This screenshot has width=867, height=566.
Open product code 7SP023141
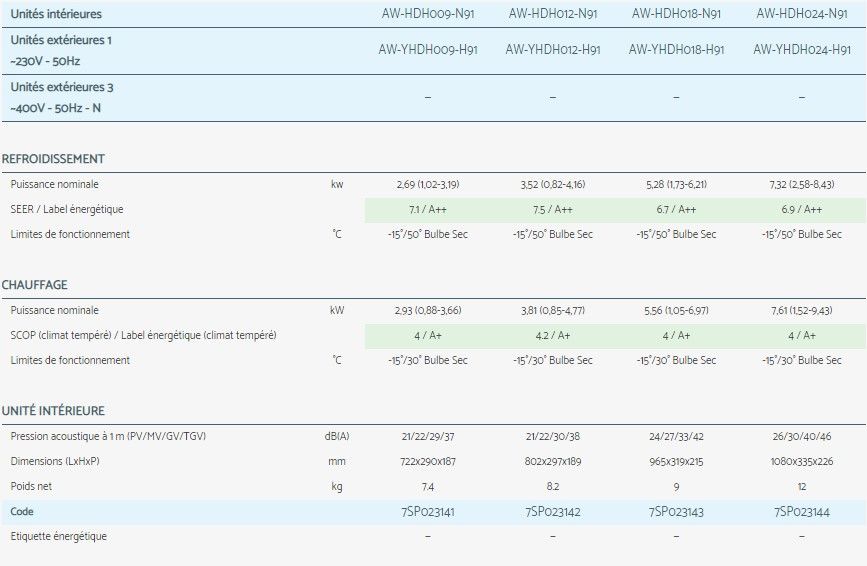[x=427, y=512]
